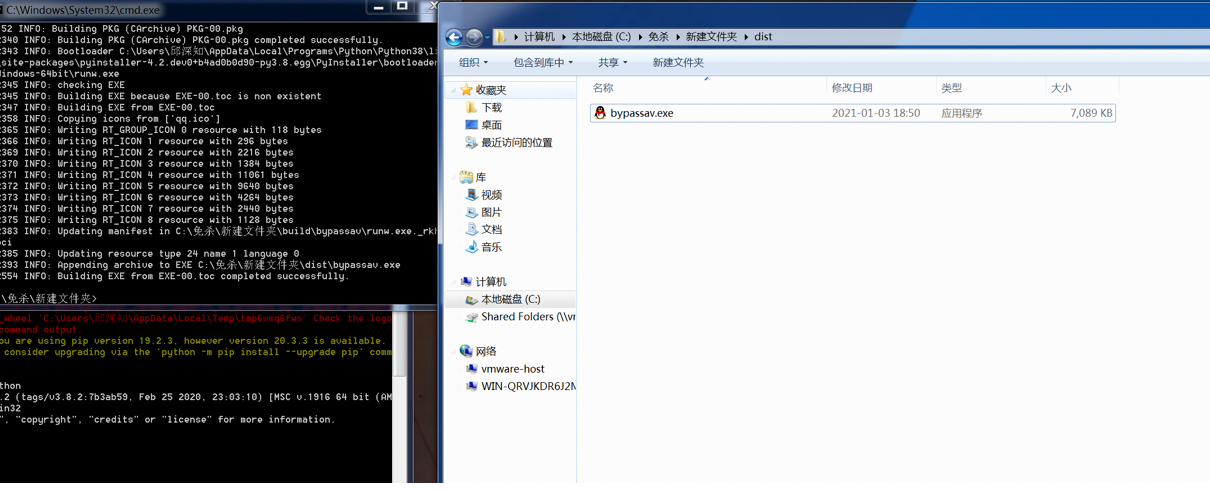Click the 最近访问的位置 icon
1210x490 pixels.
tap(472, 143)
